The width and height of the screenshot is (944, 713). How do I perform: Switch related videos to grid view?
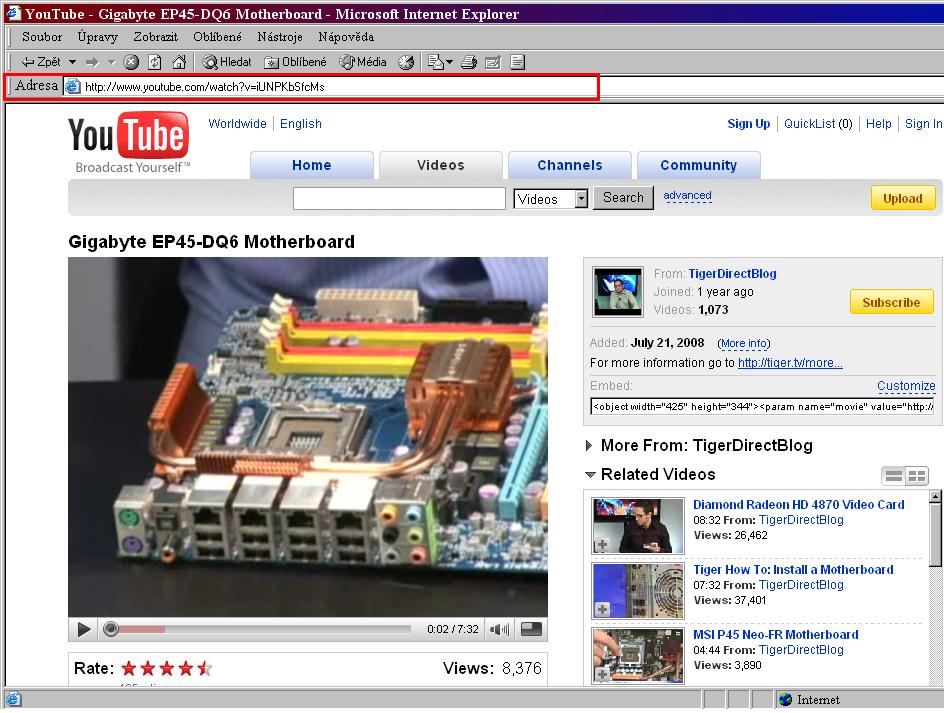pyautogui.click(x=916, y=476)
